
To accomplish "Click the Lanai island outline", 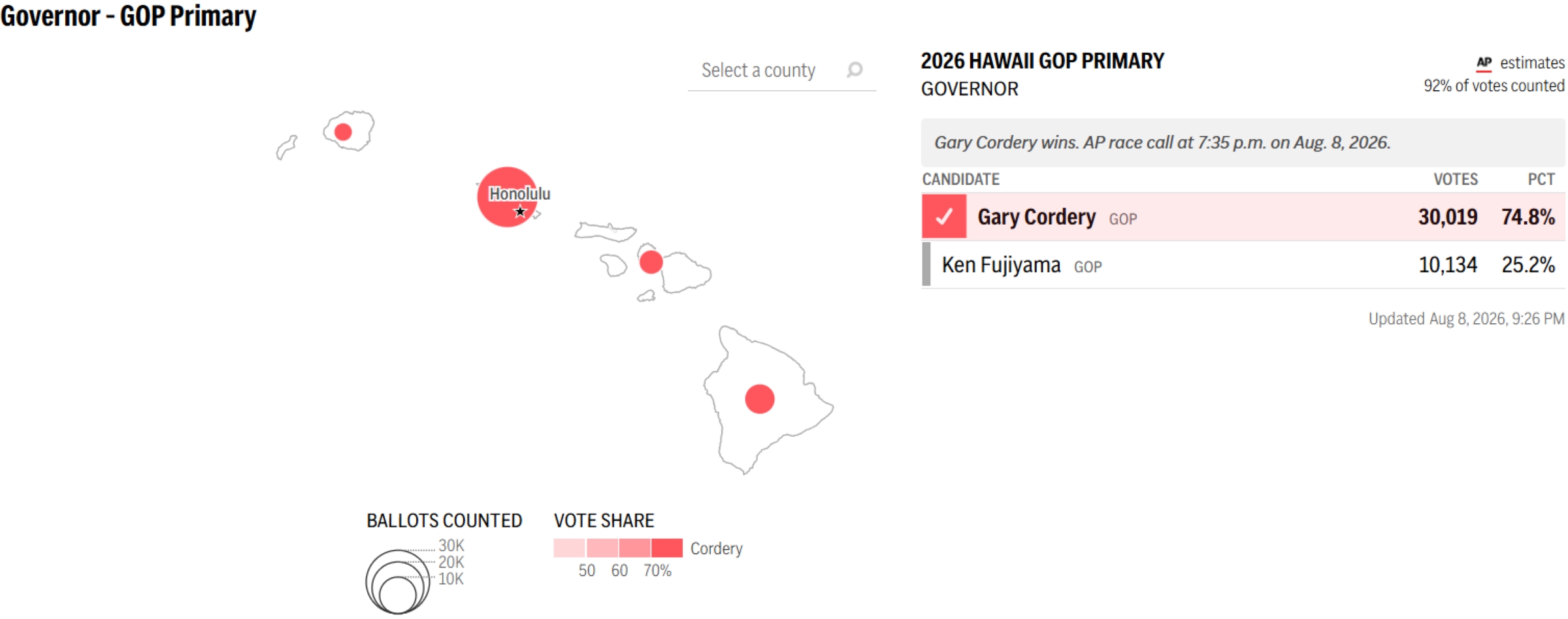I will pyautogui.click(x=613, y=265).
